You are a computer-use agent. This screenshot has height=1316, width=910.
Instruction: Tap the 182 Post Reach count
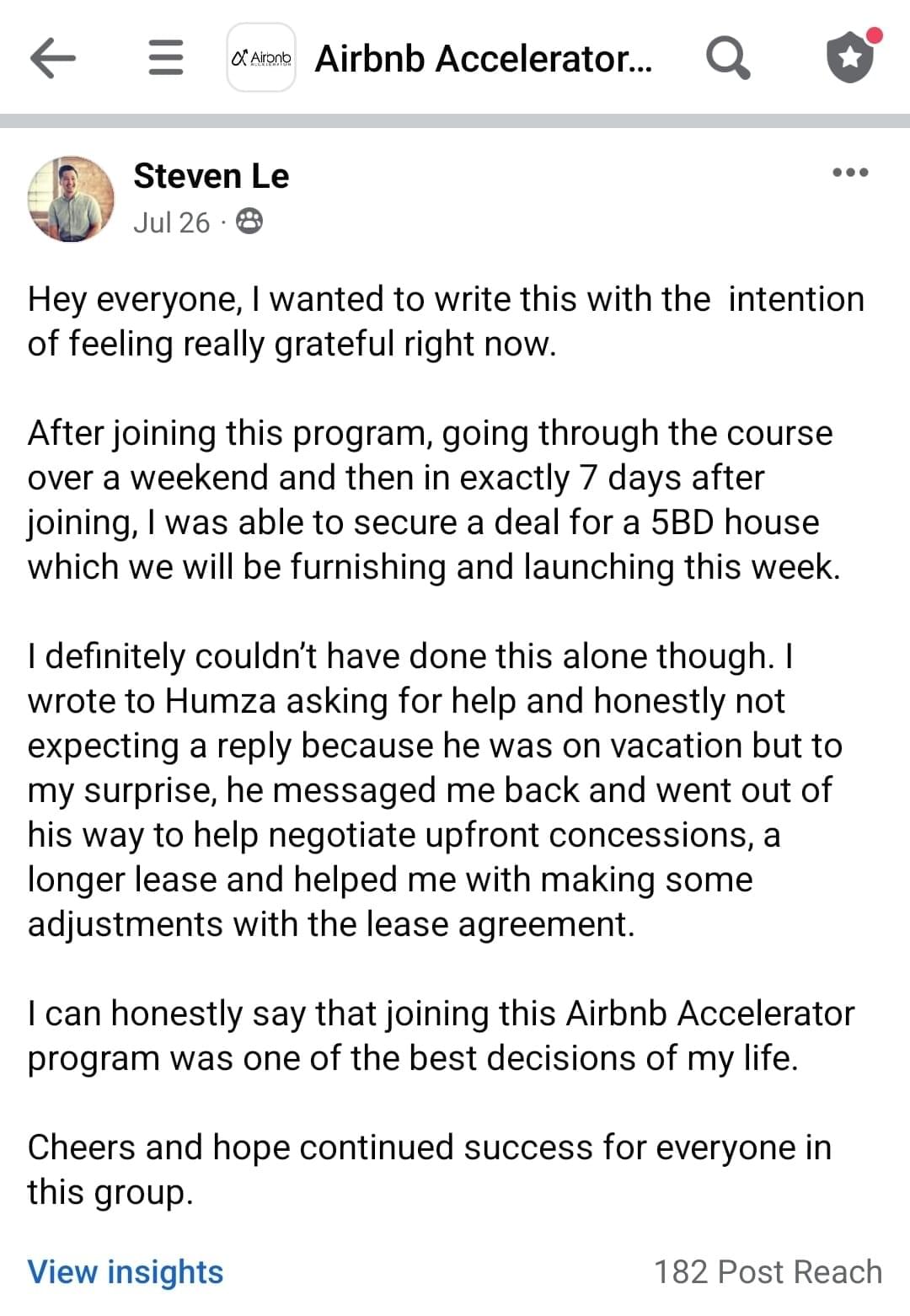pos(768,1271)
